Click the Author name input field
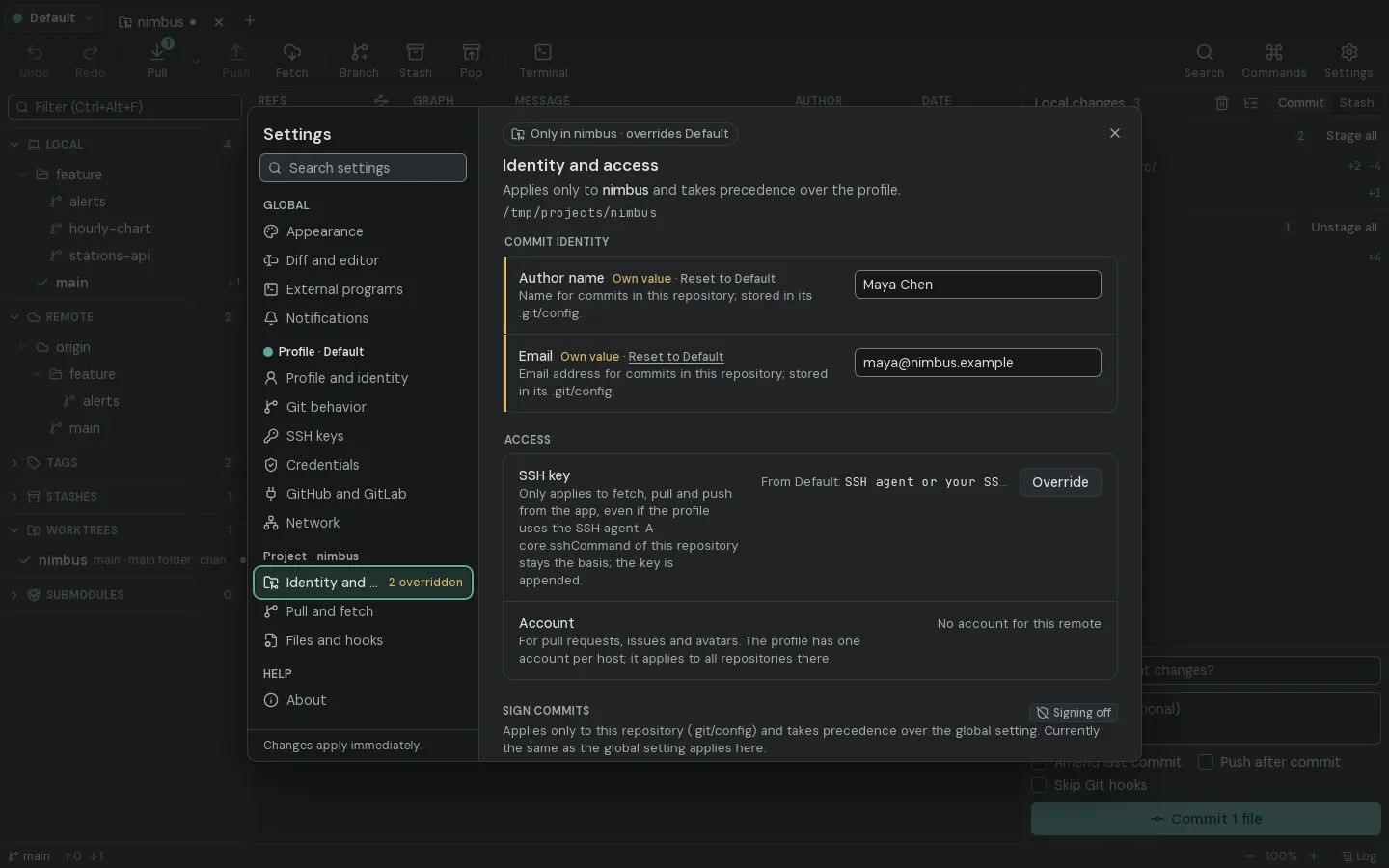 pyautogui.click(x=977, y=285)
